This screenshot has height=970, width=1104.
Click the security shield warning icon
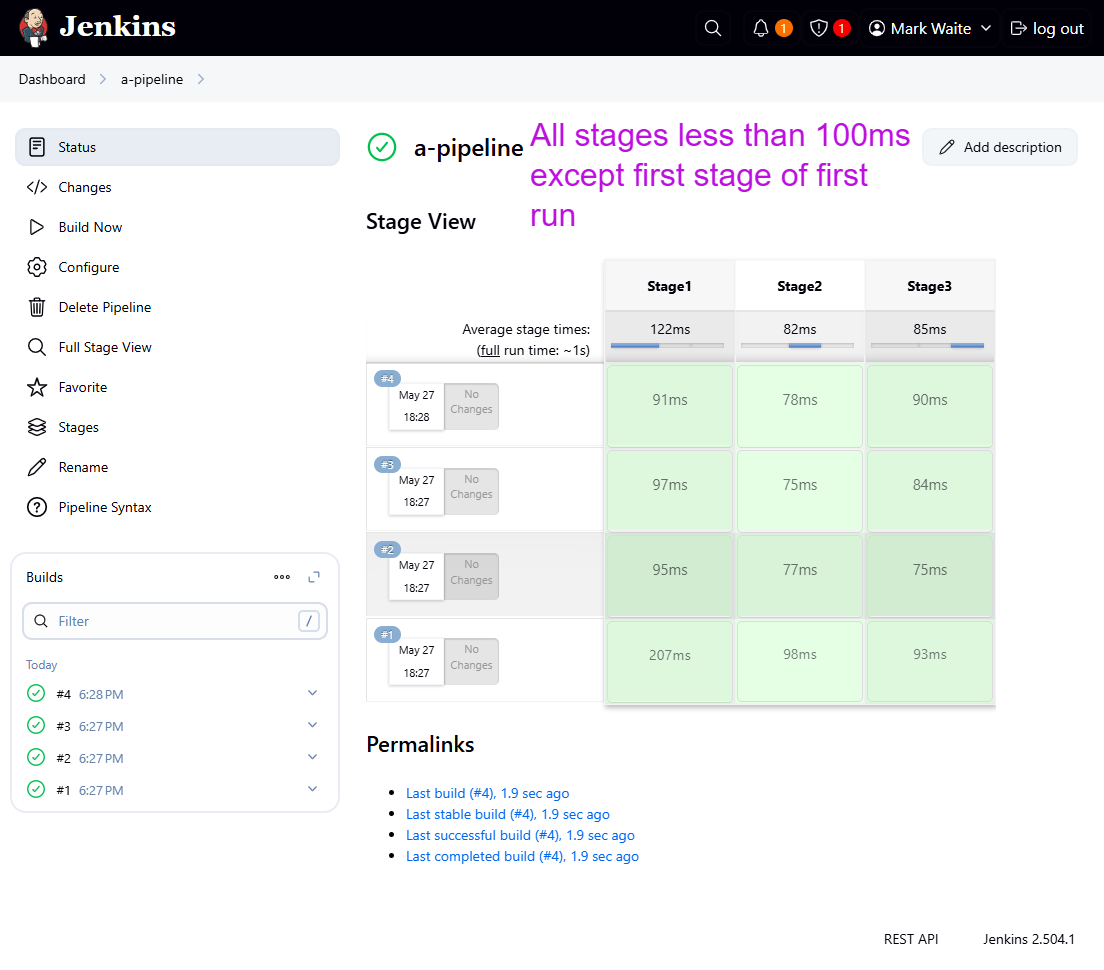point(819,28)
